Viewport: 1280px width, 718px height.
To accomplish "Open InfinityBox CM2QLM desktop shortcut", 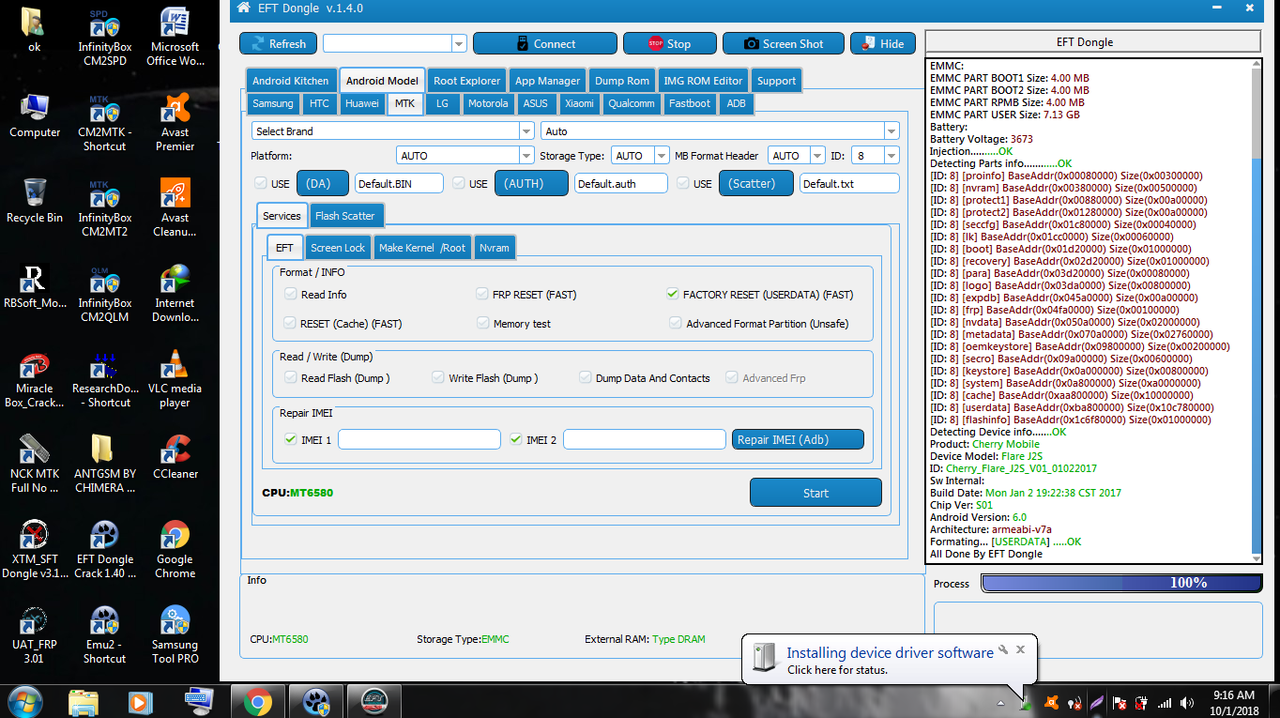I will click(103, 294).
